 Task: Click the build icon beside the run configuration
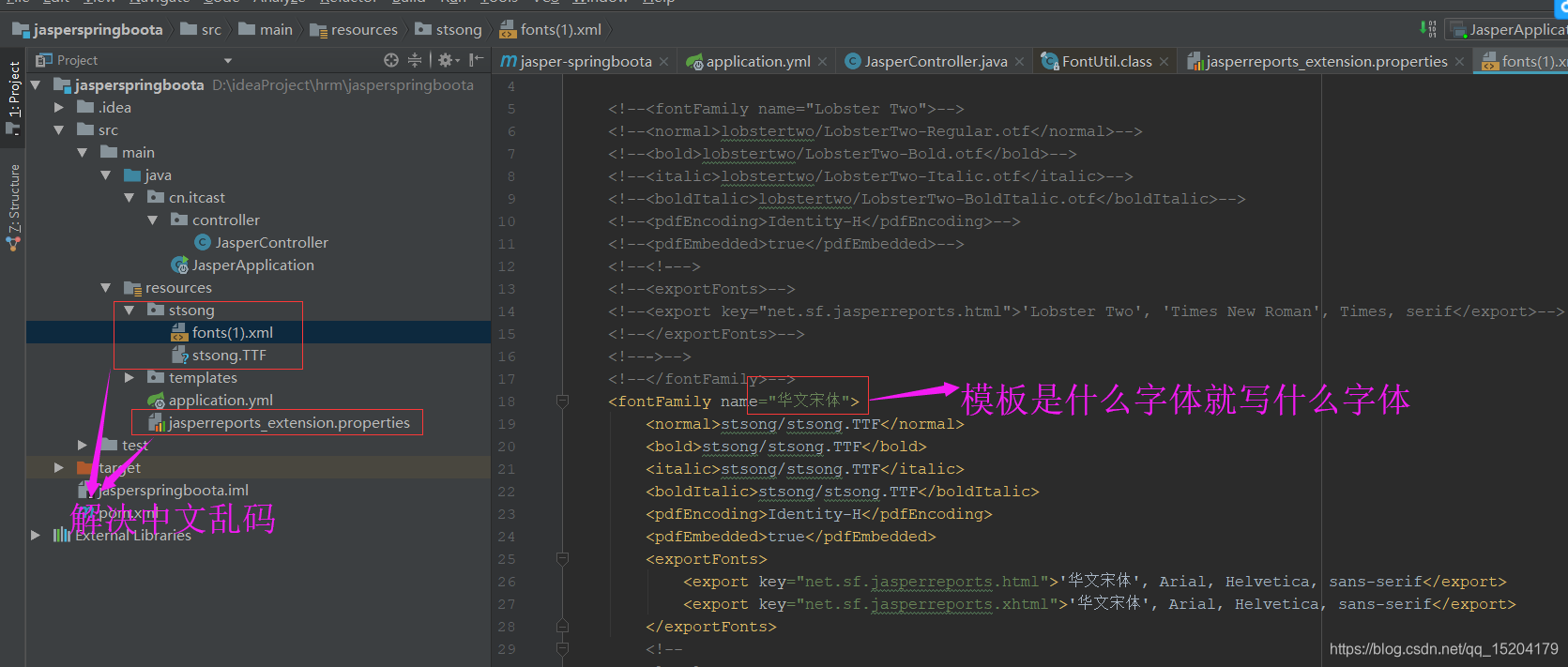(x=1428, y=29)
